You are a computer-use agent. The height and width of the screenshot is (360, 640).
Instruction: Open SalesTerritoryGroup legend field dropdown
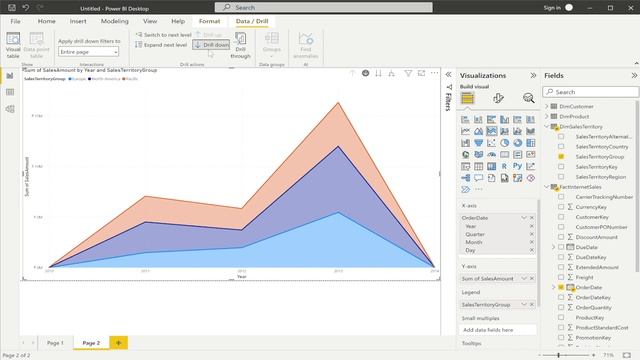[524, 304]
